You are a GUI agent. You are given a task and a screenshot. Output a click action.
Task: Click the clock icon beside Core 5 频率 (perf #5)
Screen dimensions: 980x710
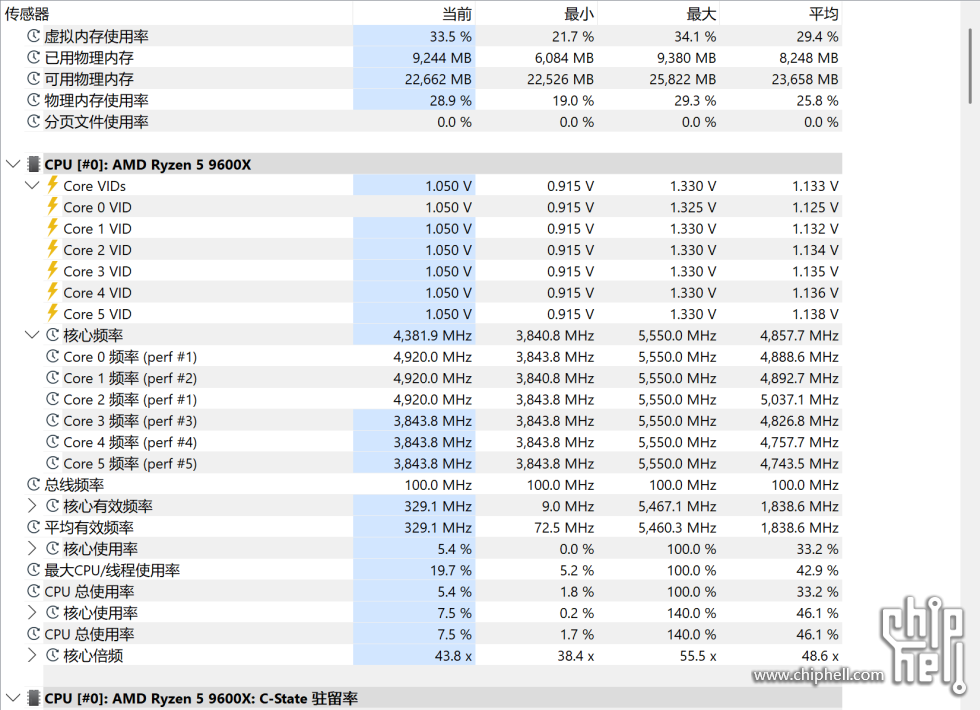[53, 463]
